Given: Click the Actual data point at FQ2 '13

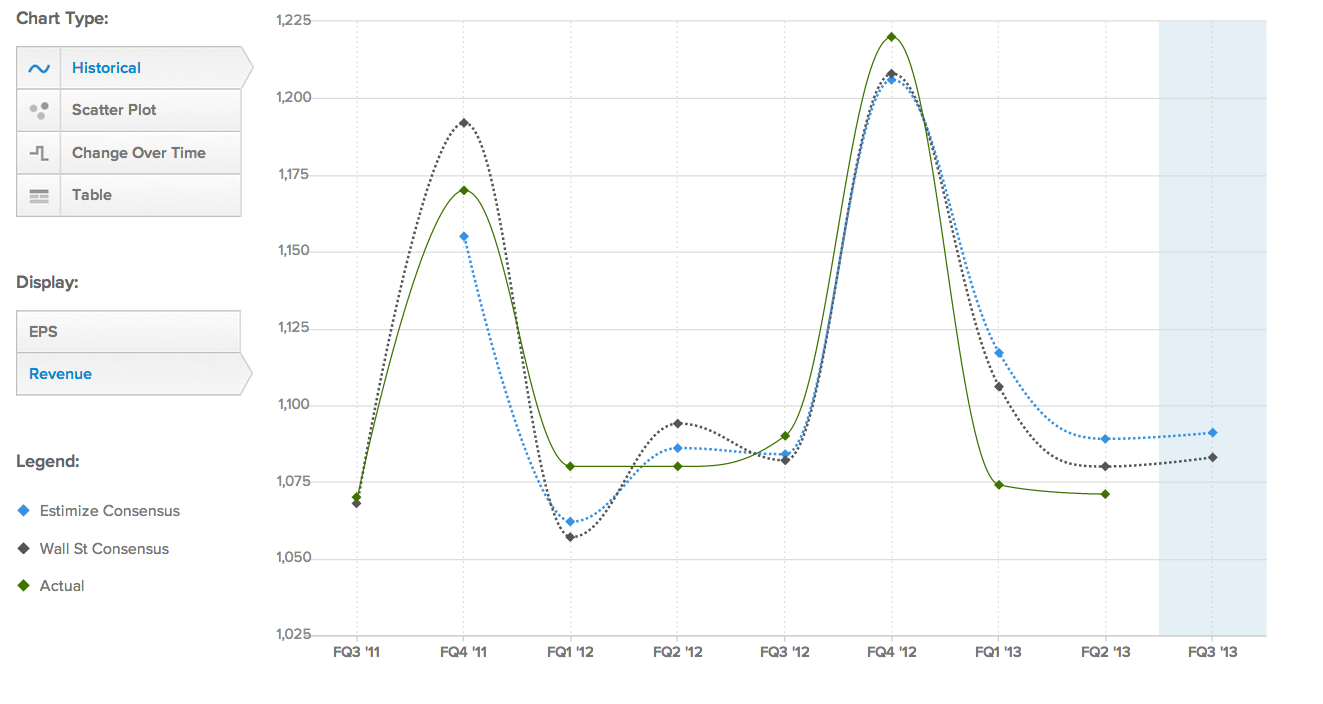Looking at the screenshot, I should coord(1105,494).
